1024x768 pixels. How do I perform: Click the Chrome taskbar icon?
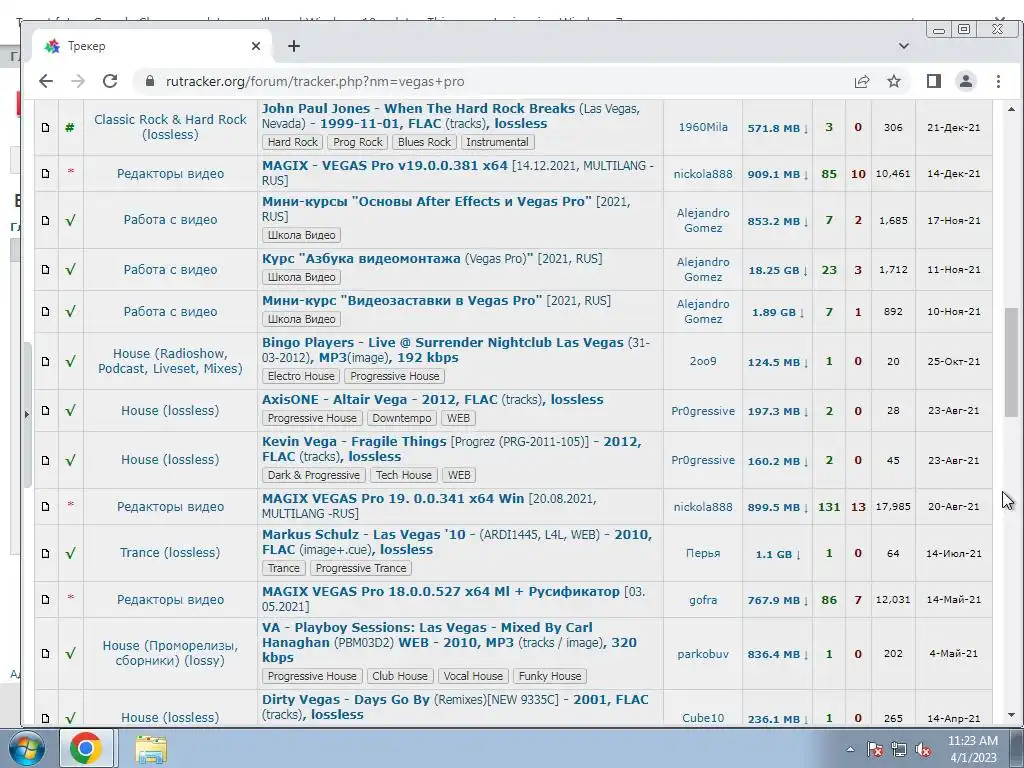pyautogui.click(x=86, y=748)
